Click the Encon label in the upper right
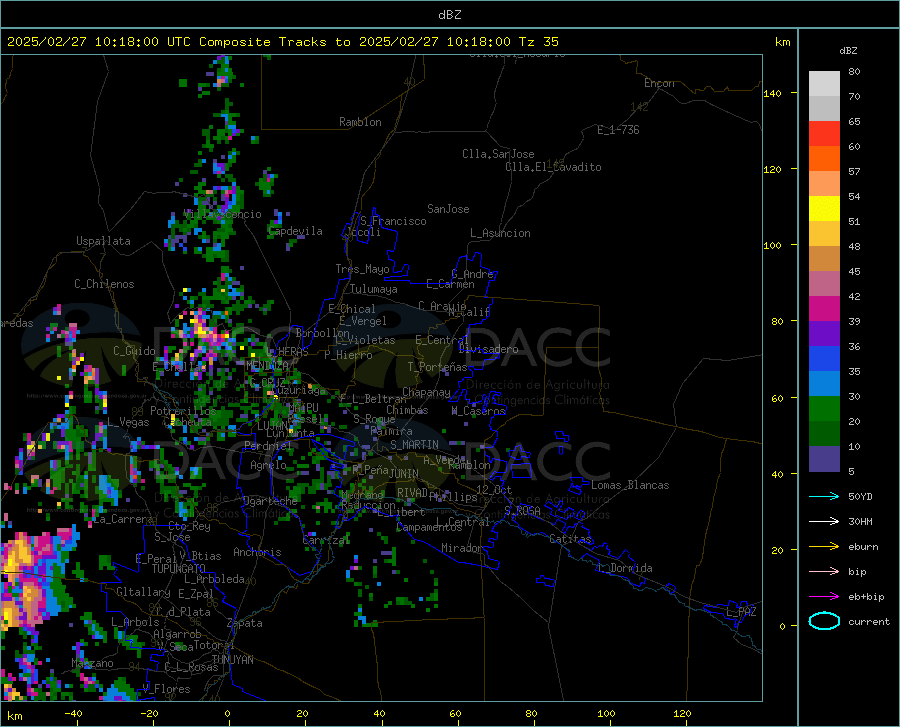Screen dimensions: 900x727 coord(659,83)
